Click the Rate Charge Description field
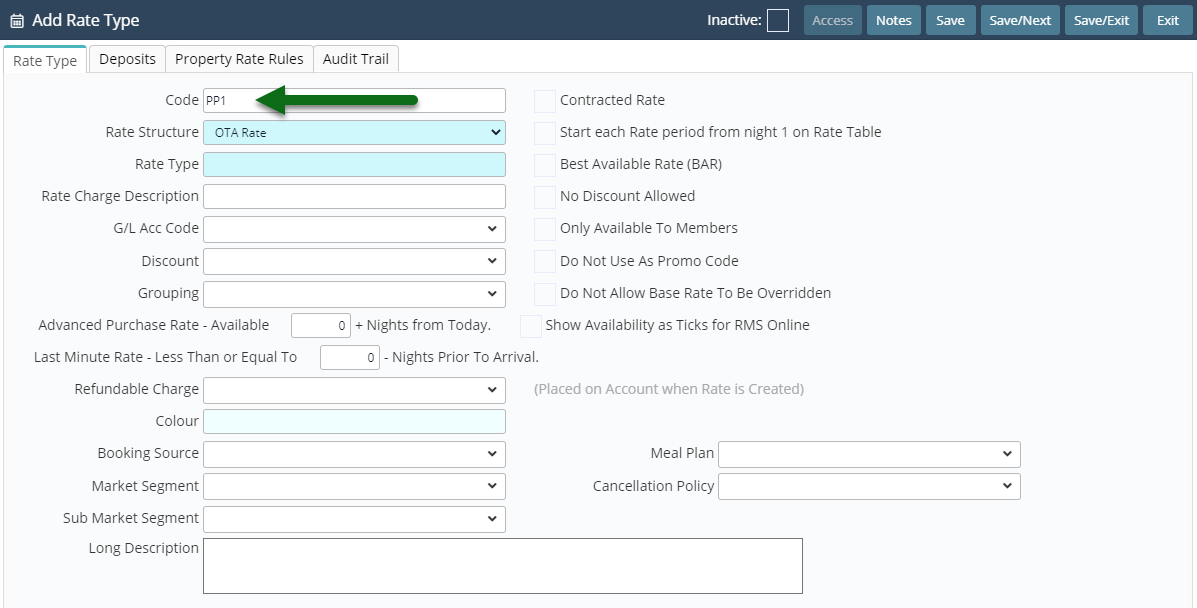The image size is (1197, 608). coord(354,196)
